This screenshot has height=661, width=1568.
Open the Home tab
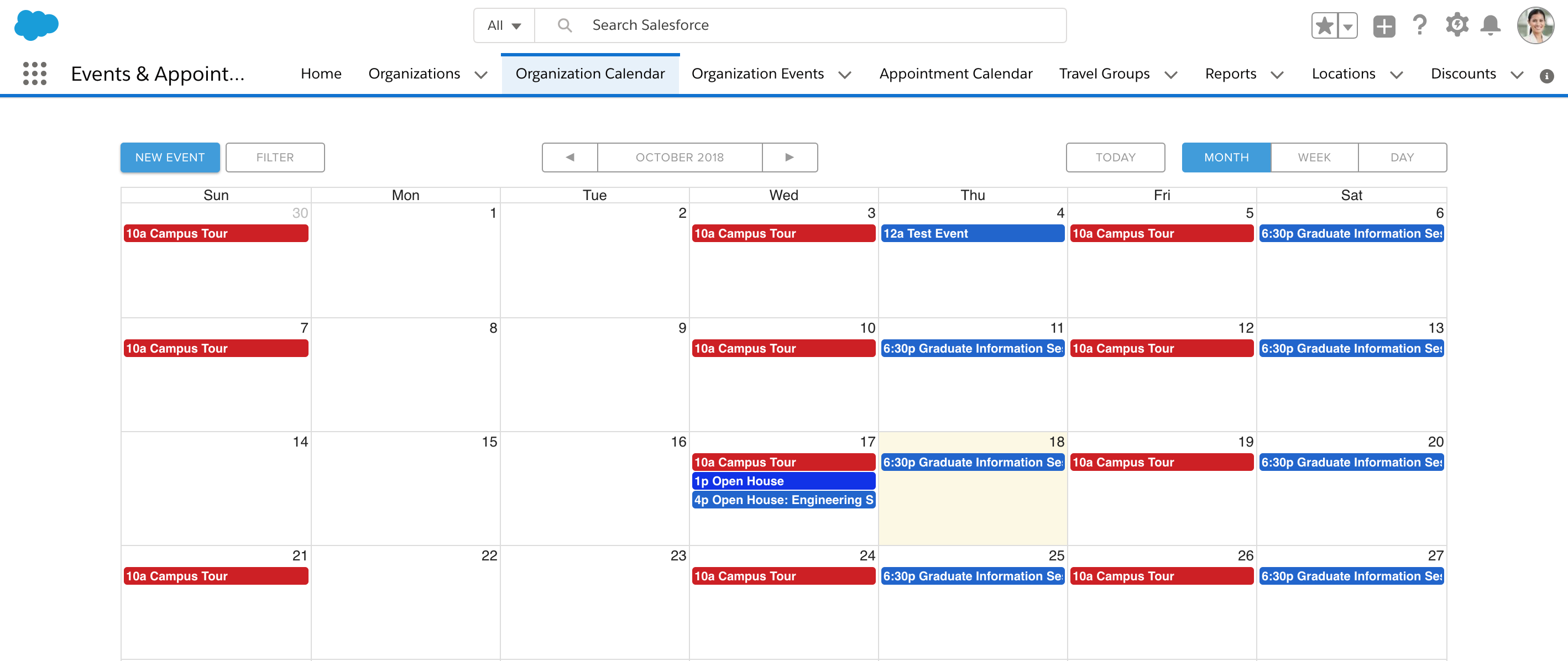coord(321,74)
